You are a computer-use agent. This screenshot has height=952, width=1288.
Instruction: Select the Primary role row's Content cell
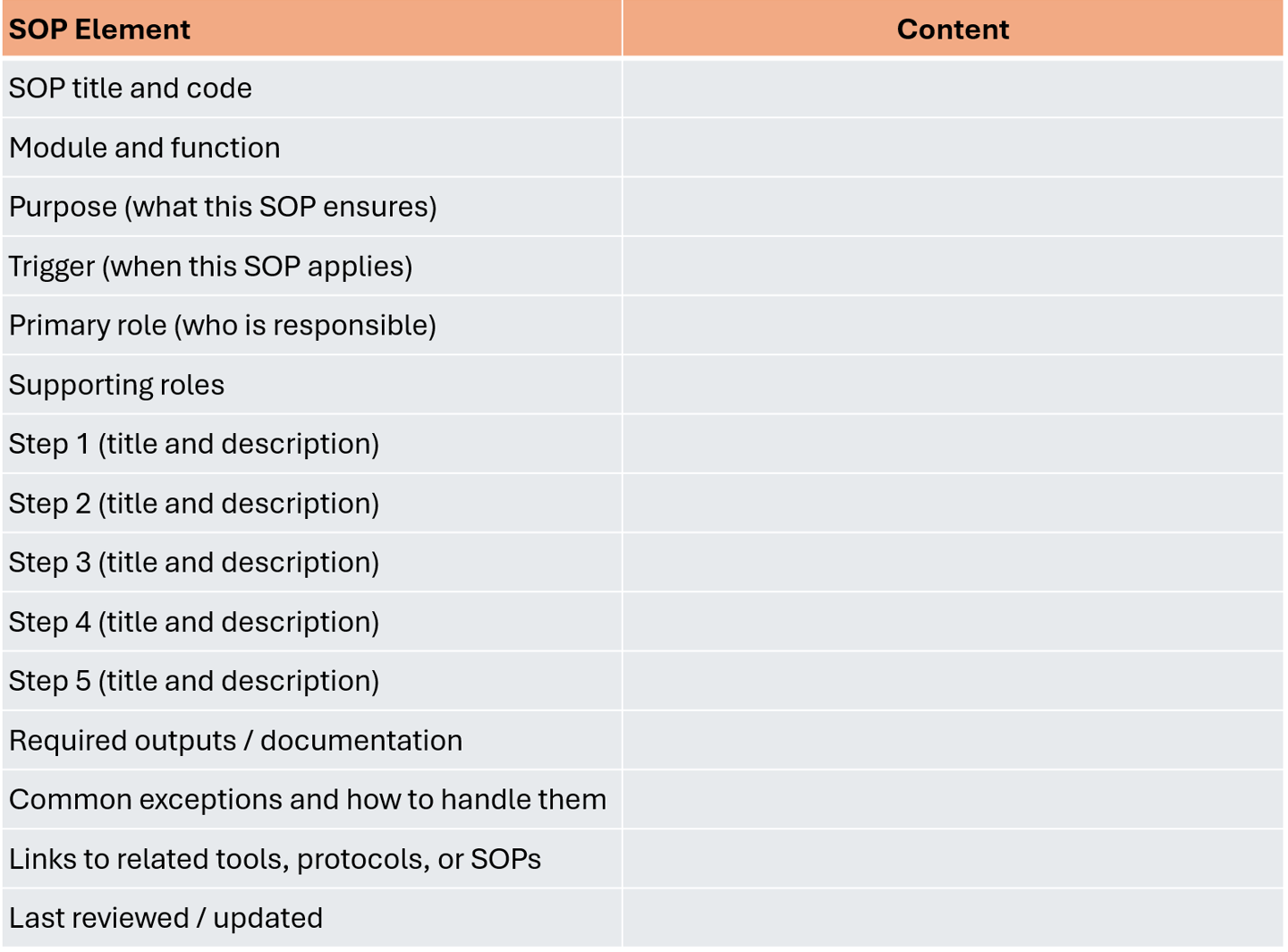953,326
